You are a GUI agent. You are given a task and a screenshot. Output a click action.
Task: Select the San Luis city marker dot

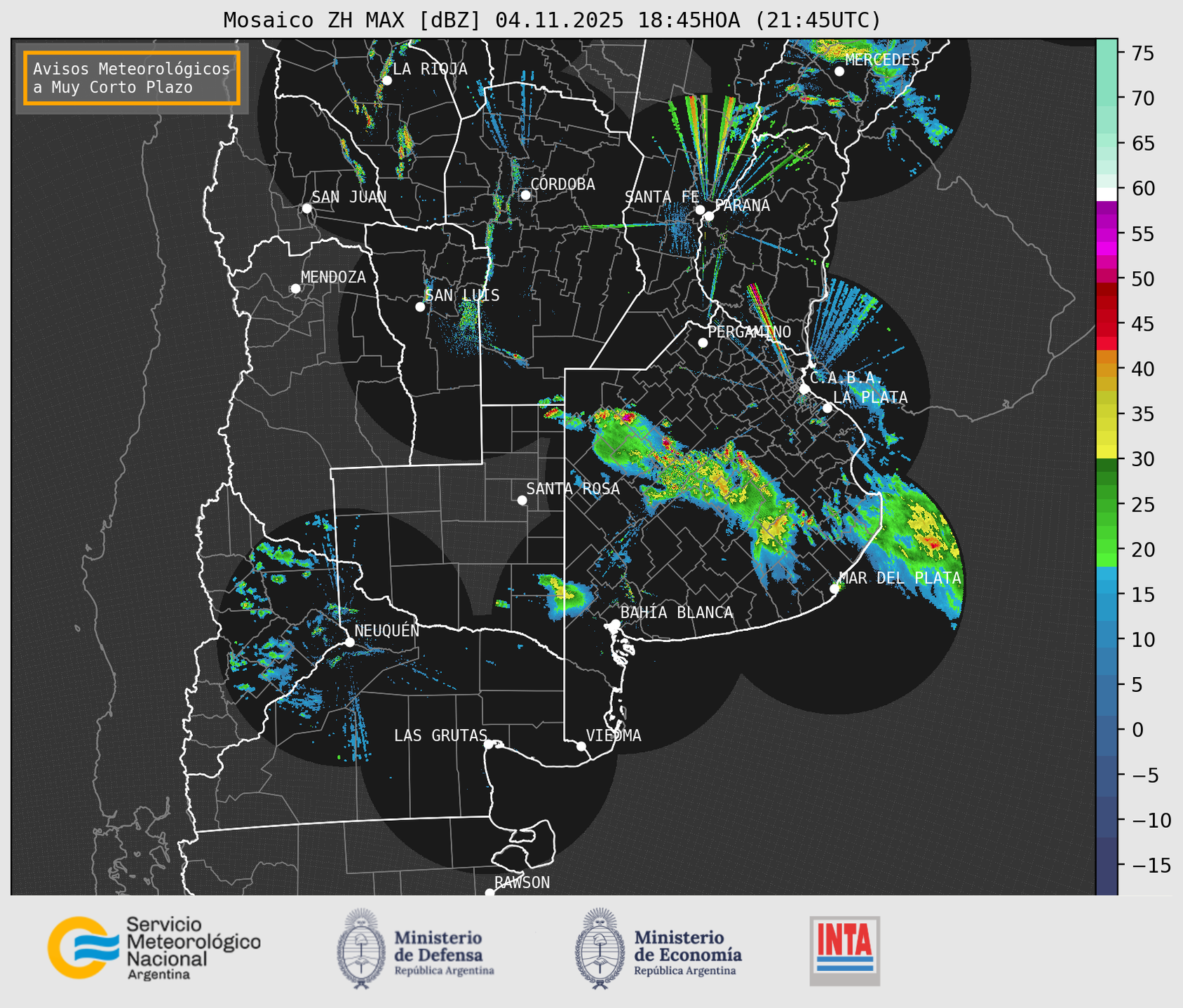[420, 306]
